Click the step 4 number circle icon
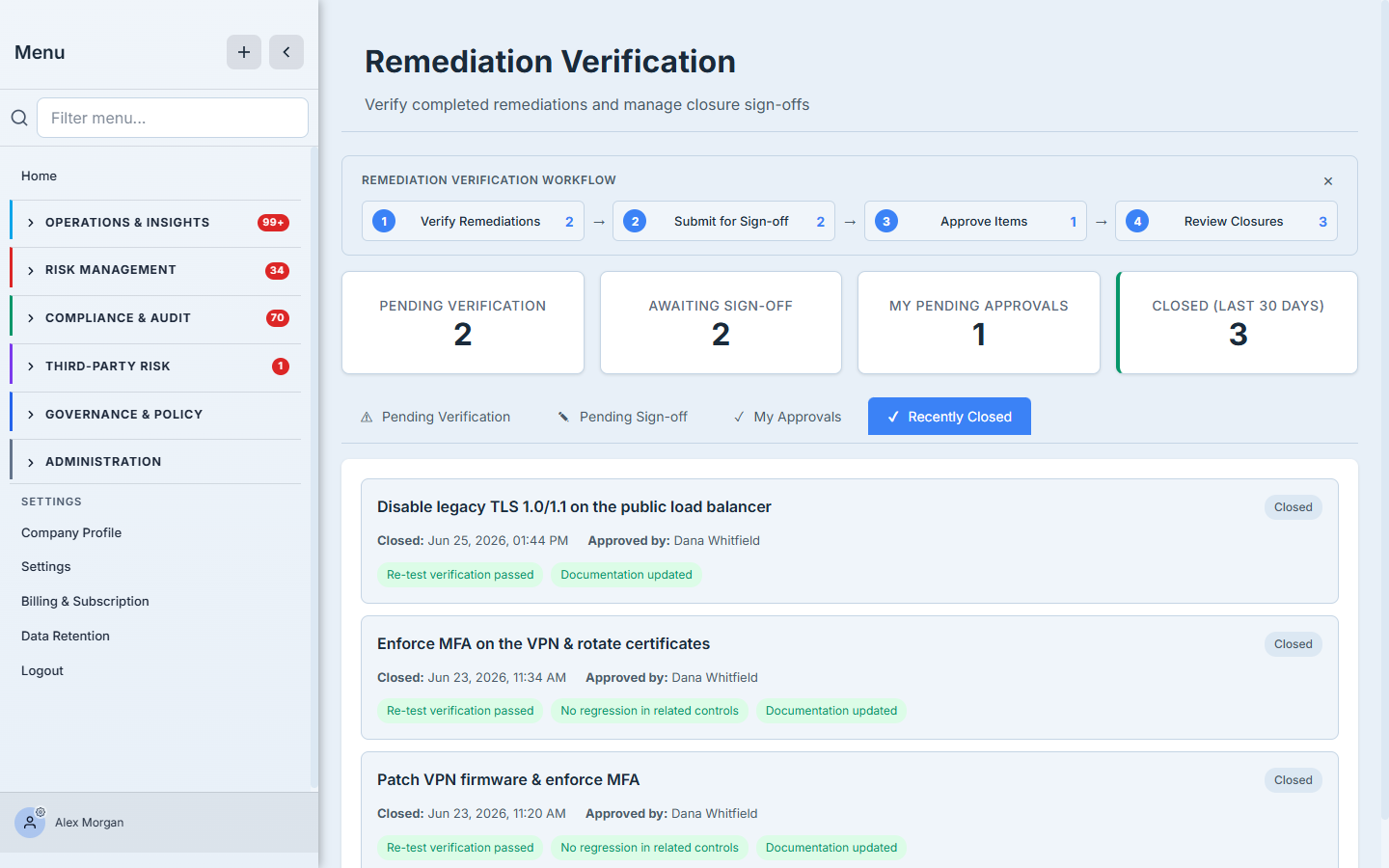Screen dimensions: 1389x868 (x=1137, y=221)
